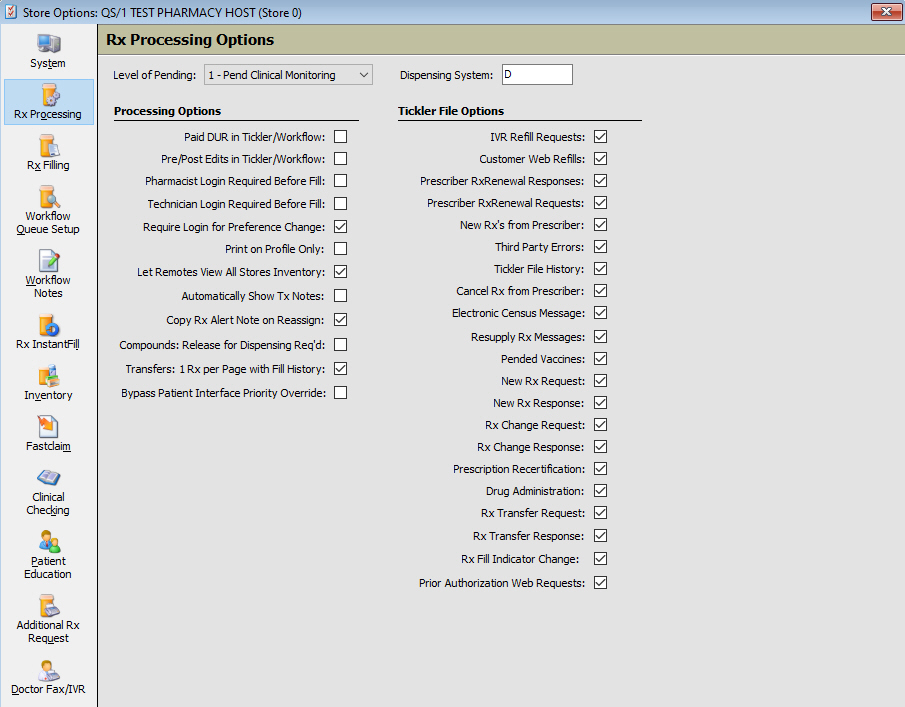Image resolution: width=905 pixels, height=707 pixels.
Task: Uncheck Rx Transfer Request checkbox
Action: [x=600, y=513]
